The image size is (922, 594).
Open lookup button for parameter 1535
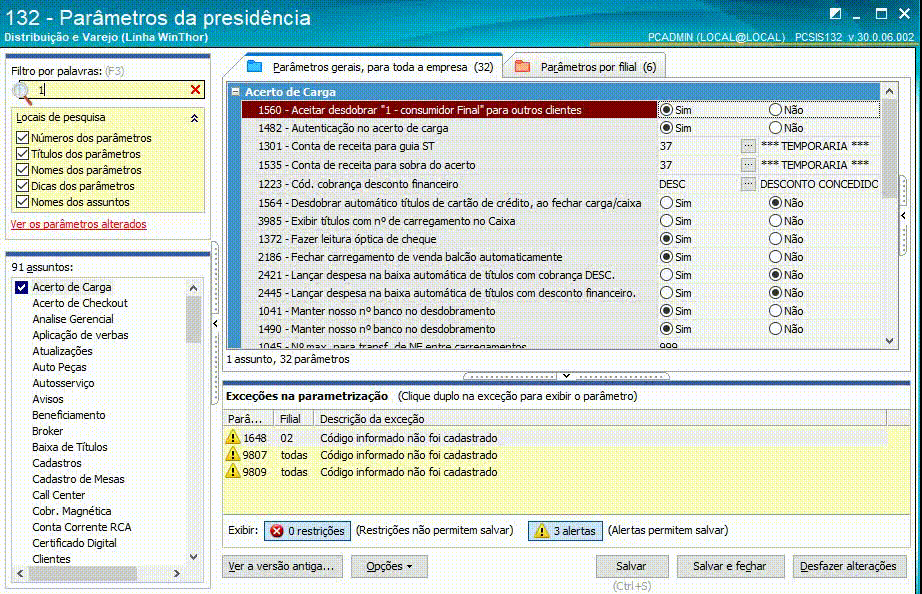point(748,165)
